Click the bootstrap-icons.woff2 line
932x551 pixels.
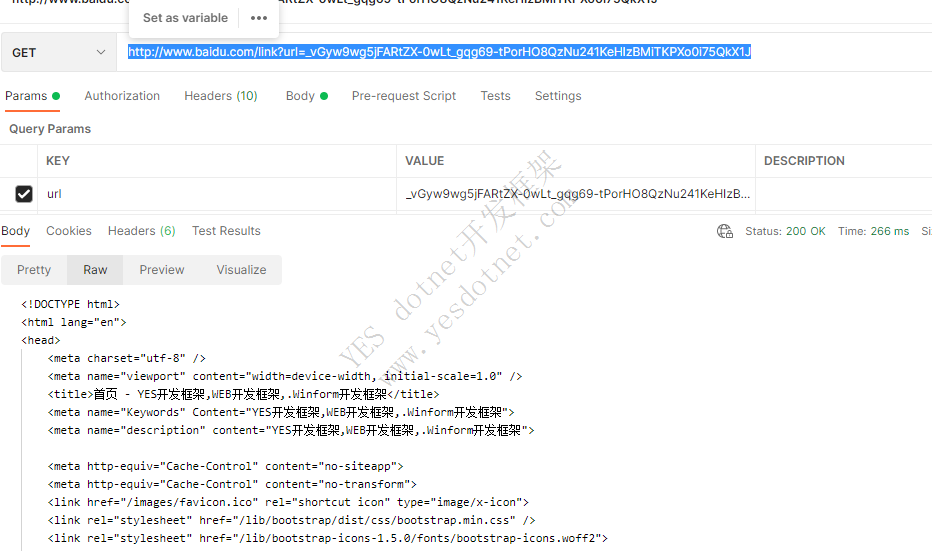point(328,538)
